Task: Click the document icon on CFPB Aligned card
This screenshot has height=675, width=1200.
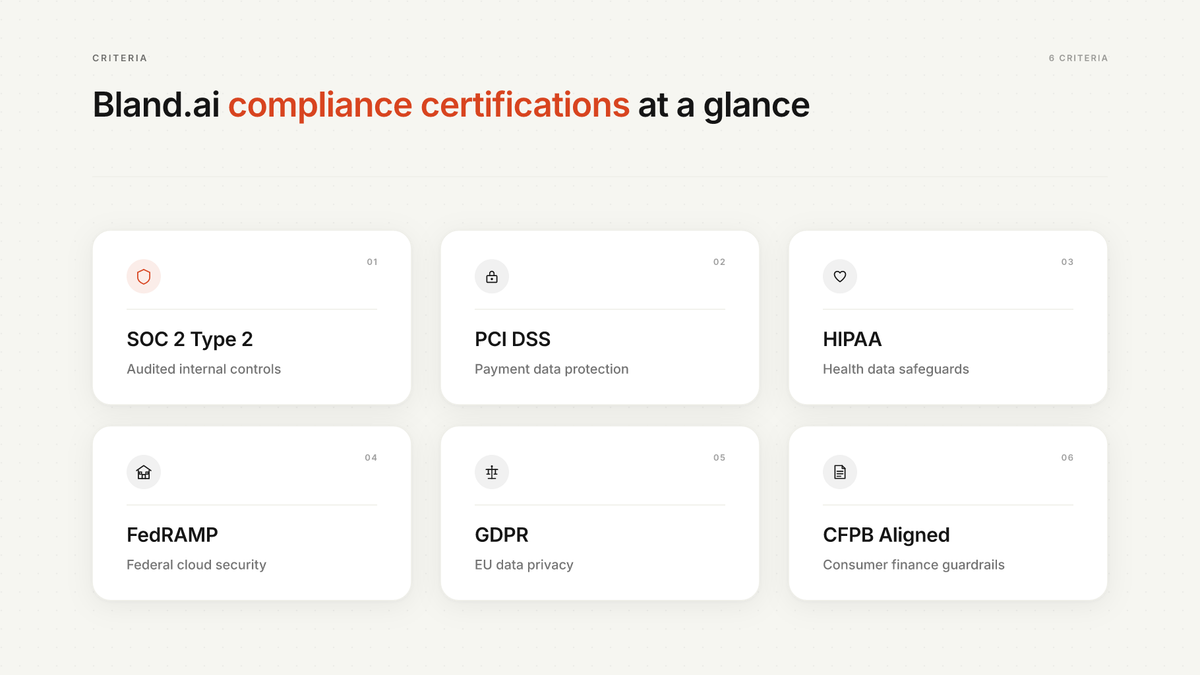Action: [840, 473]
